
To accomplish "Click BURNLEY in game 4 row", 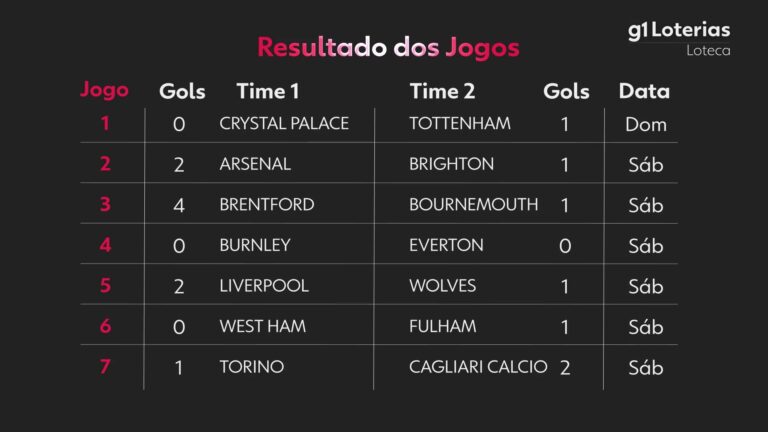I will tap(255, 245).
